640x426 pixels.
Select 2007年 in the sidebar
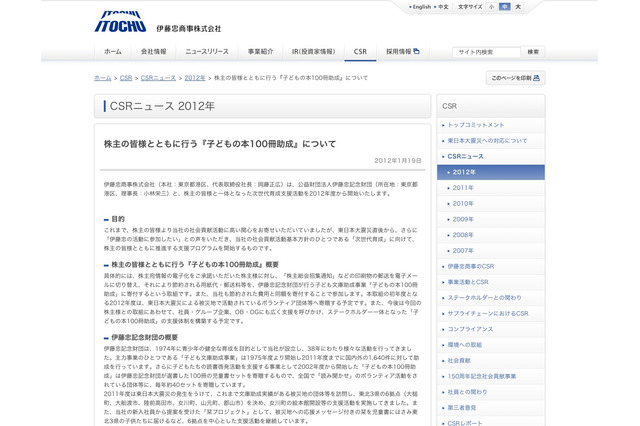491,251
